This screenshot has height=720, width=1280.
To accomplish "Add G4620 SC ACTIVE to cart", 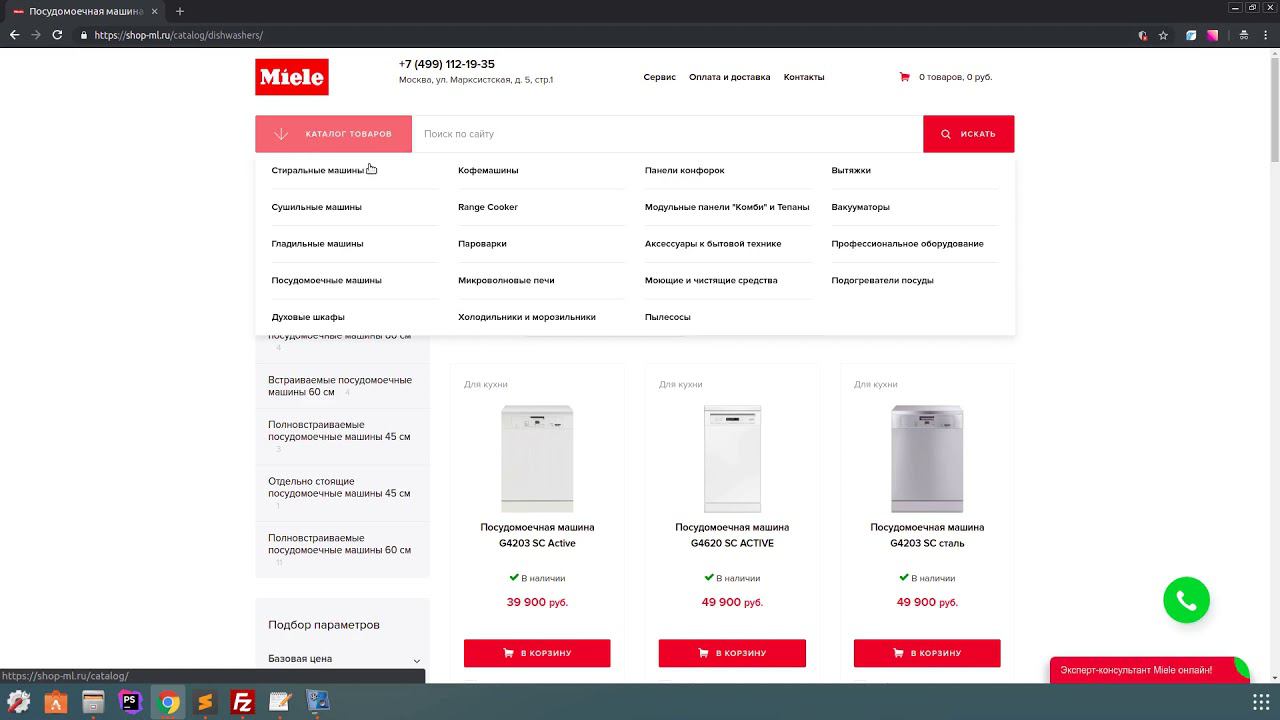I will 732,653.
